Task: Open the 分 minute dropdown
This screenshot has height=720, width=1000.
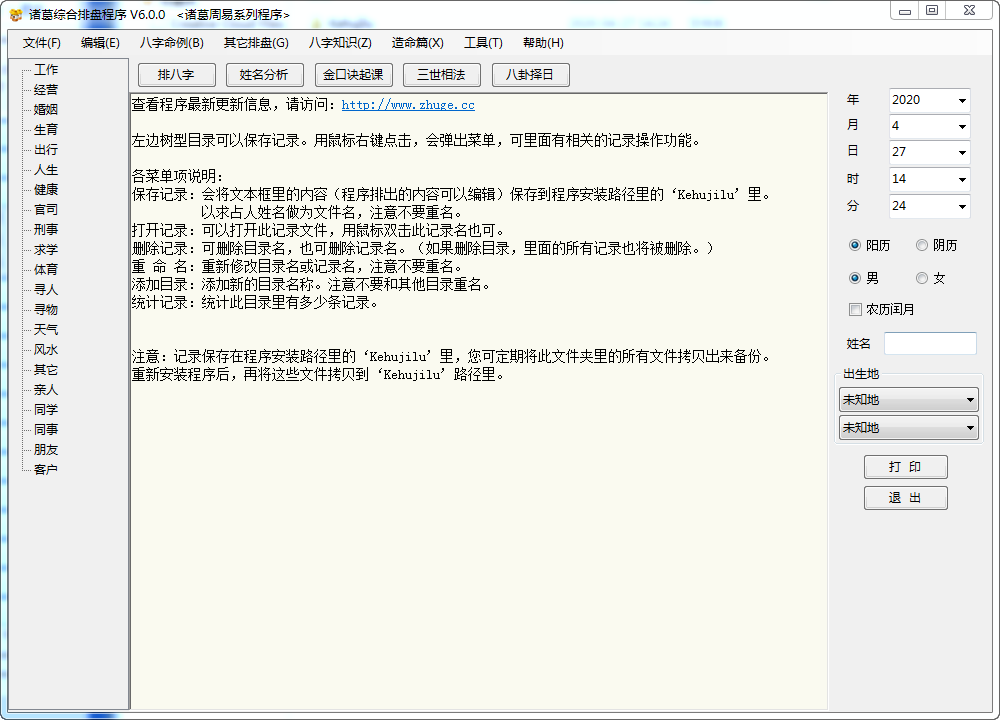Action: pos(962,207)
